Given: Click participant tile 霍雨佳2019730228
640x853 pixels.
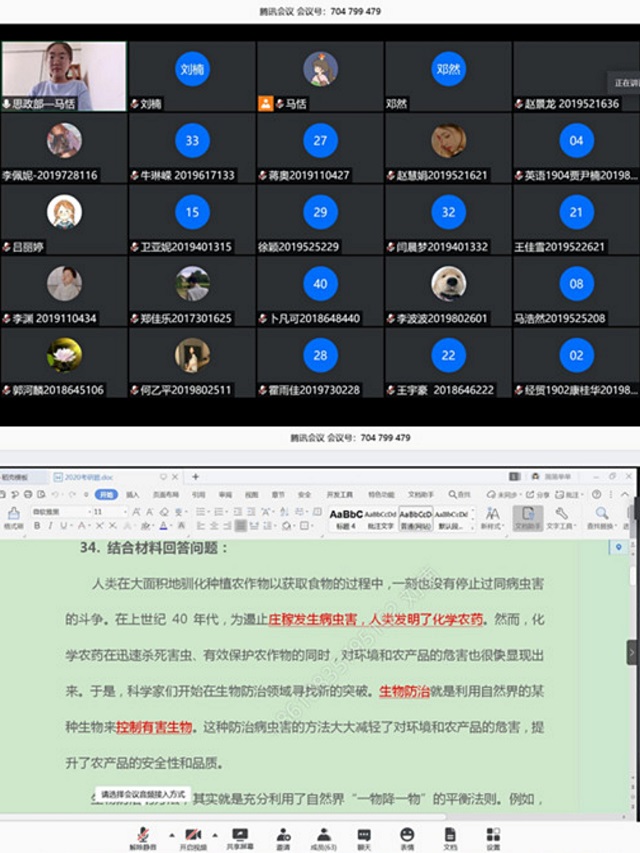Looking at the screenshot, I should point(320,362).
